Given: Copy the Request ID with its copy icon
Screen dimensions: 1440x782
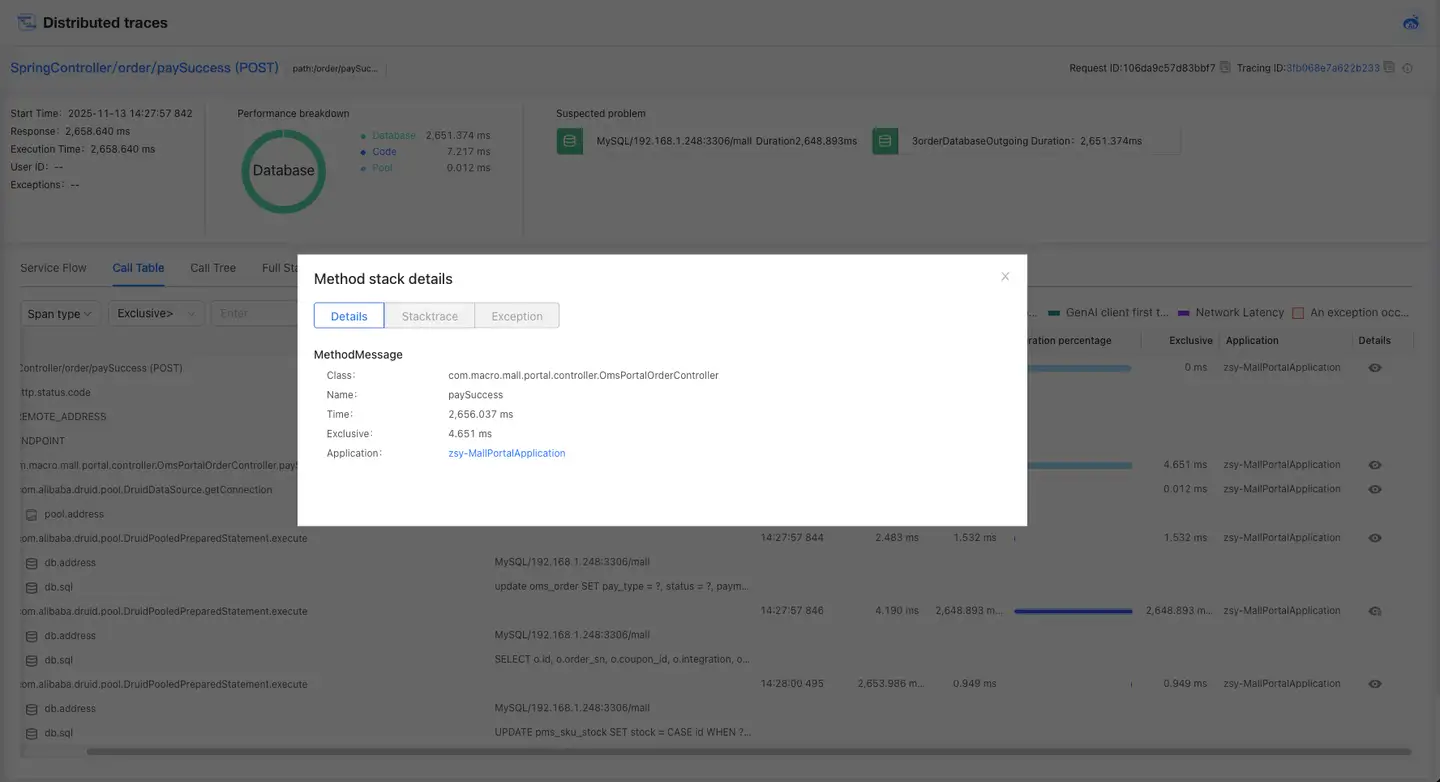Looking at the screenshot, I should [1225, 68].
